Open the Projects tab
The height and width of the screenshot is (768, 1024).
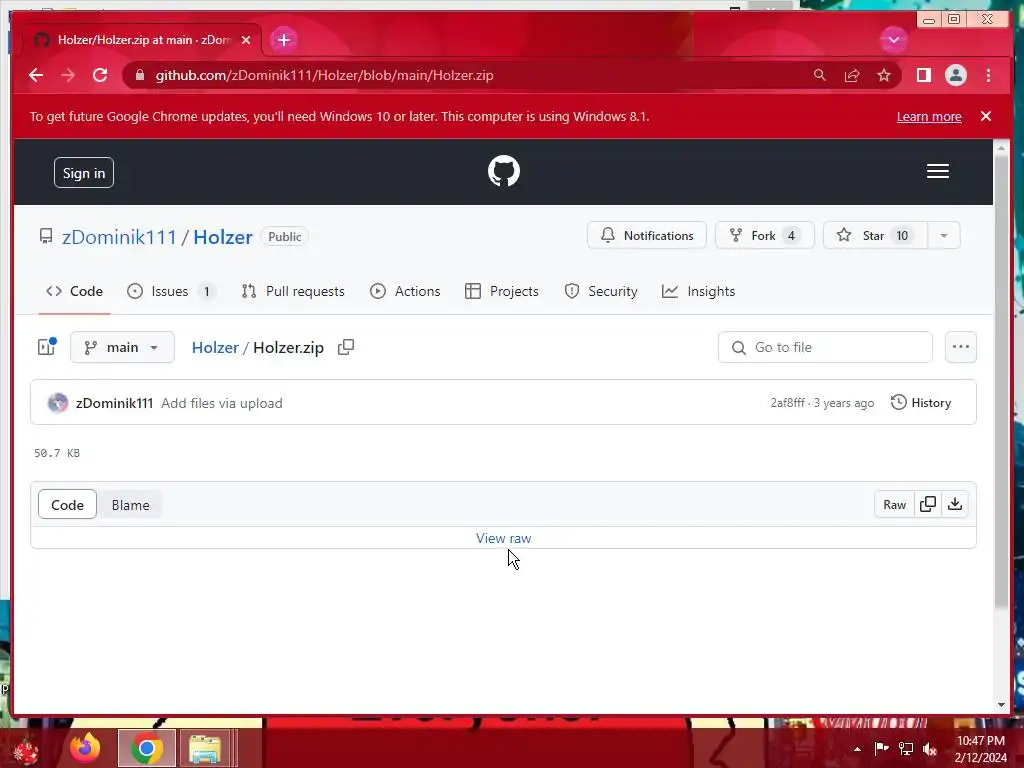[502, 291]
